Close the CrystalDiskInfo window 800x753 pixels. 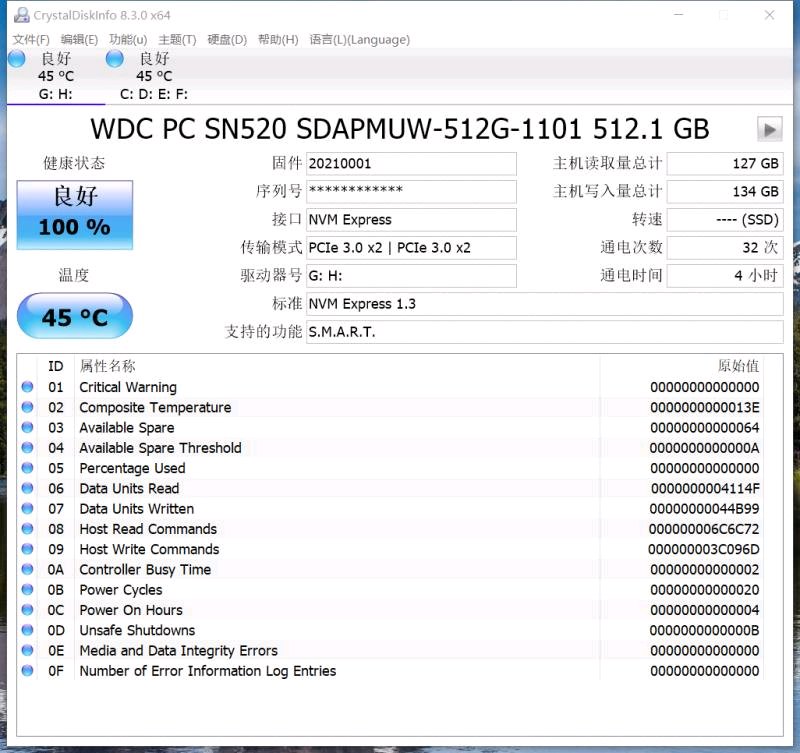pos(769,15)
